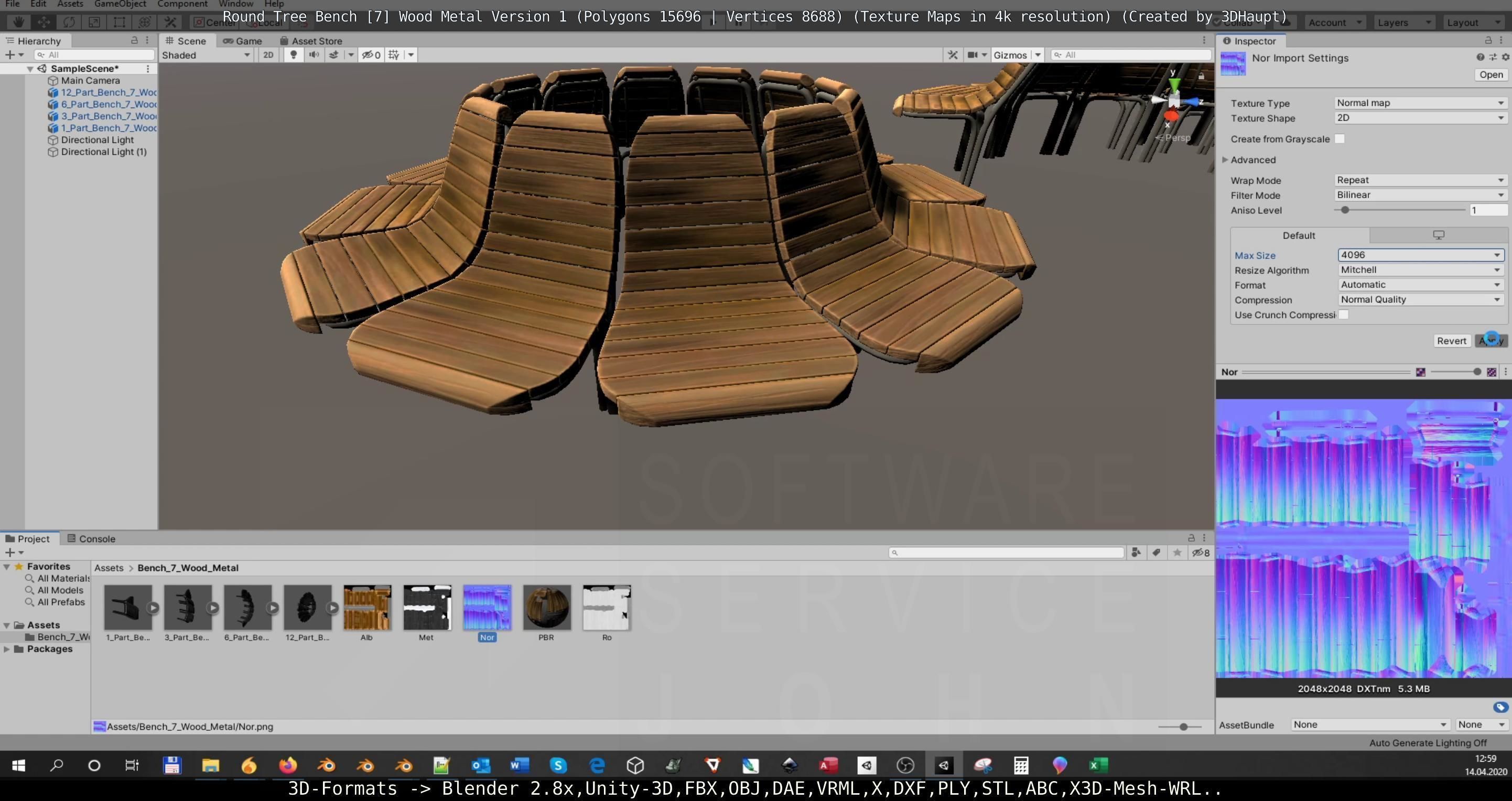Open Inspector settings gear icon
The image size is (1512, 801).
coord(1505,57)
